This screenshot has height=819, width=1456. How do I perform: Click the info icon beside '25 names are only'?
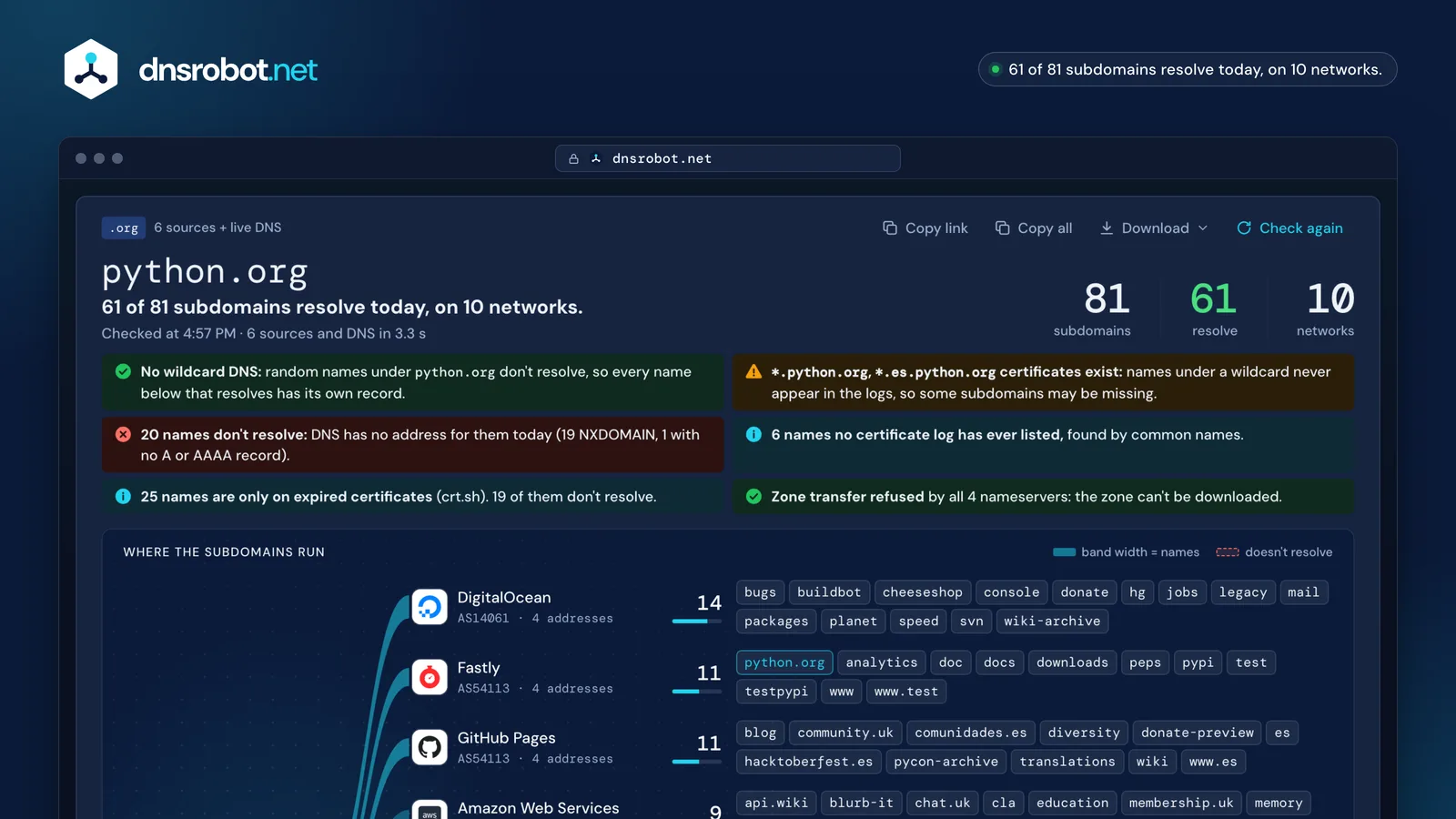123,496
